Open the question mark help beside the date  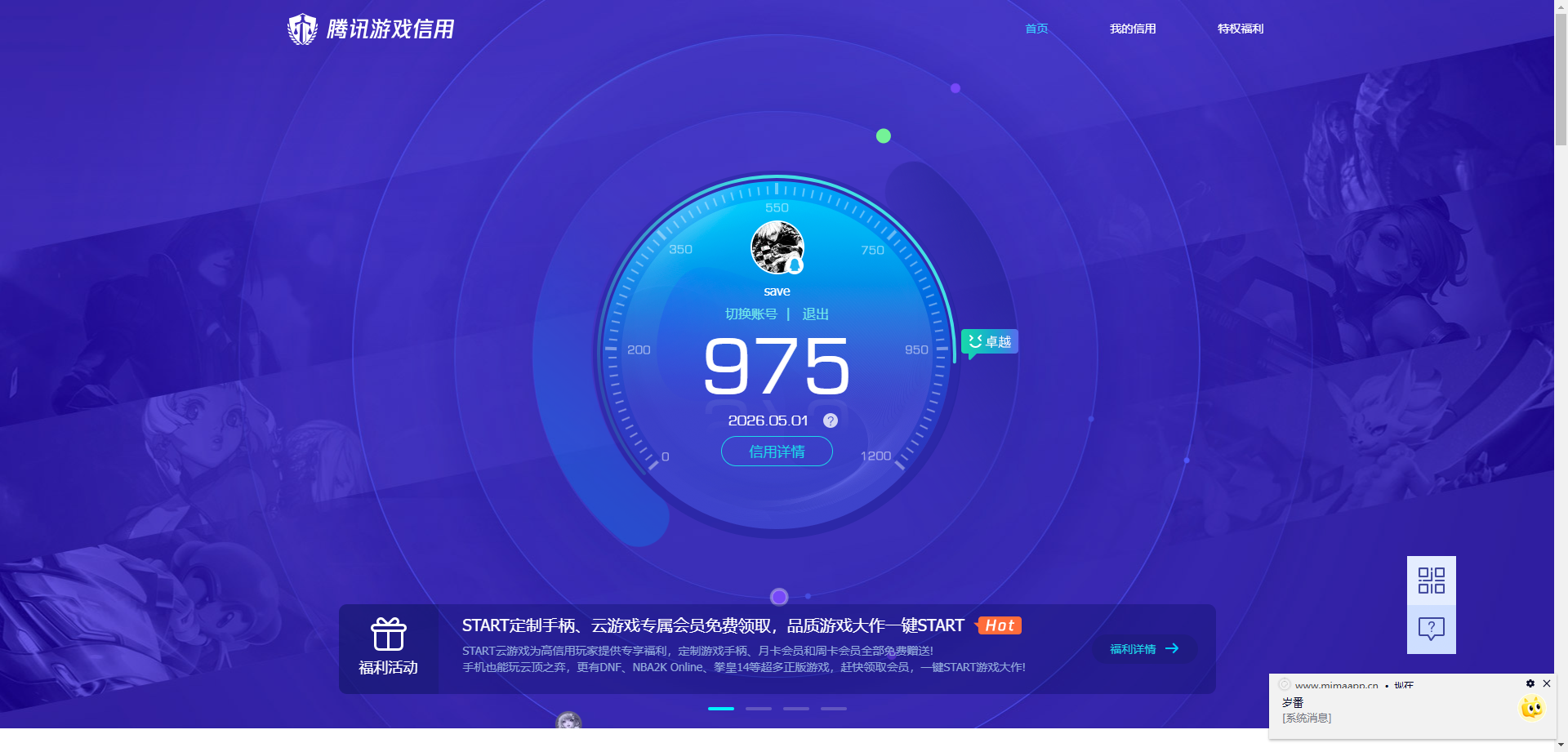[x=831, y=420]
